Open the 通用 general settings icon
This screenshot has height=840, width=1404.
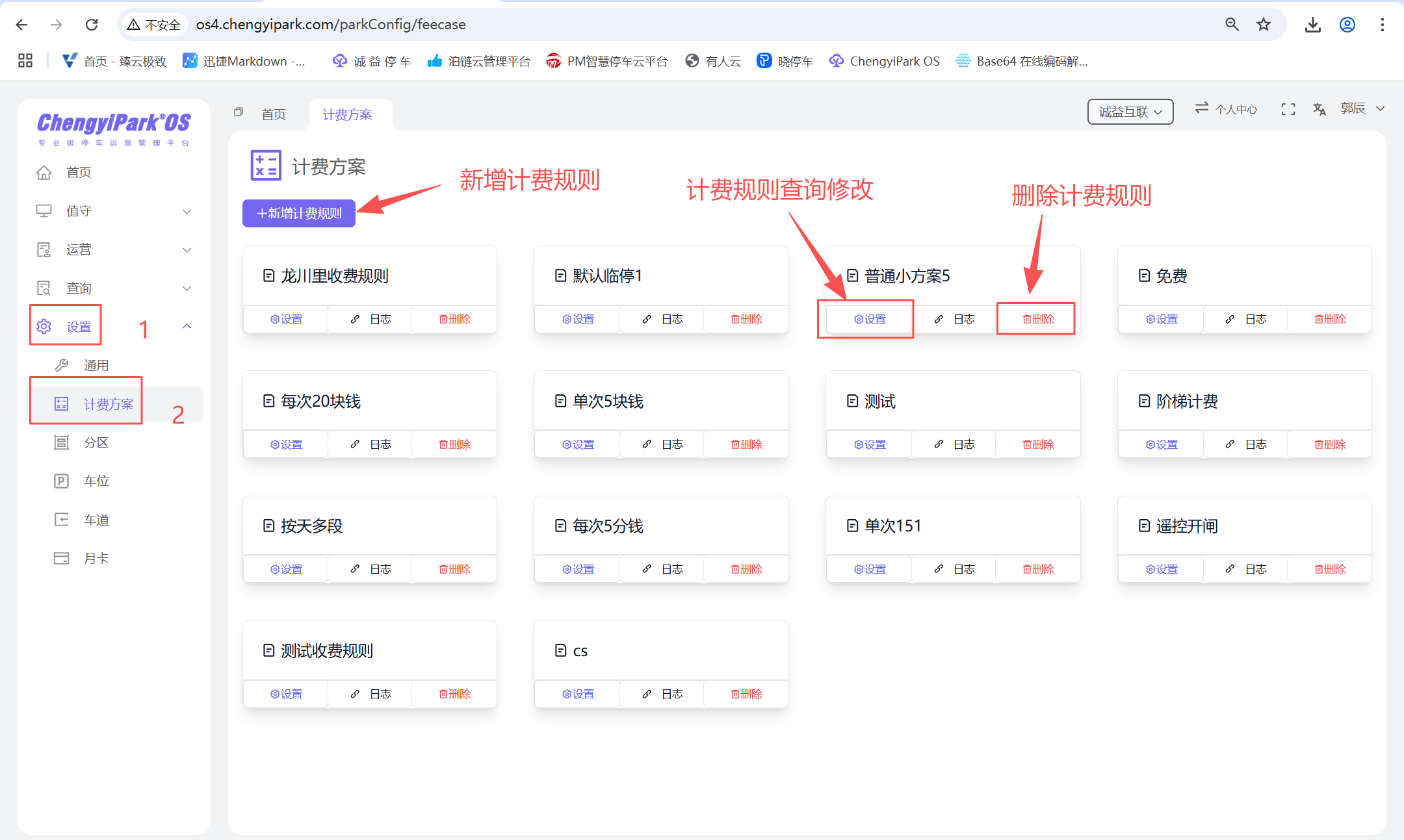tap(61, 364)
